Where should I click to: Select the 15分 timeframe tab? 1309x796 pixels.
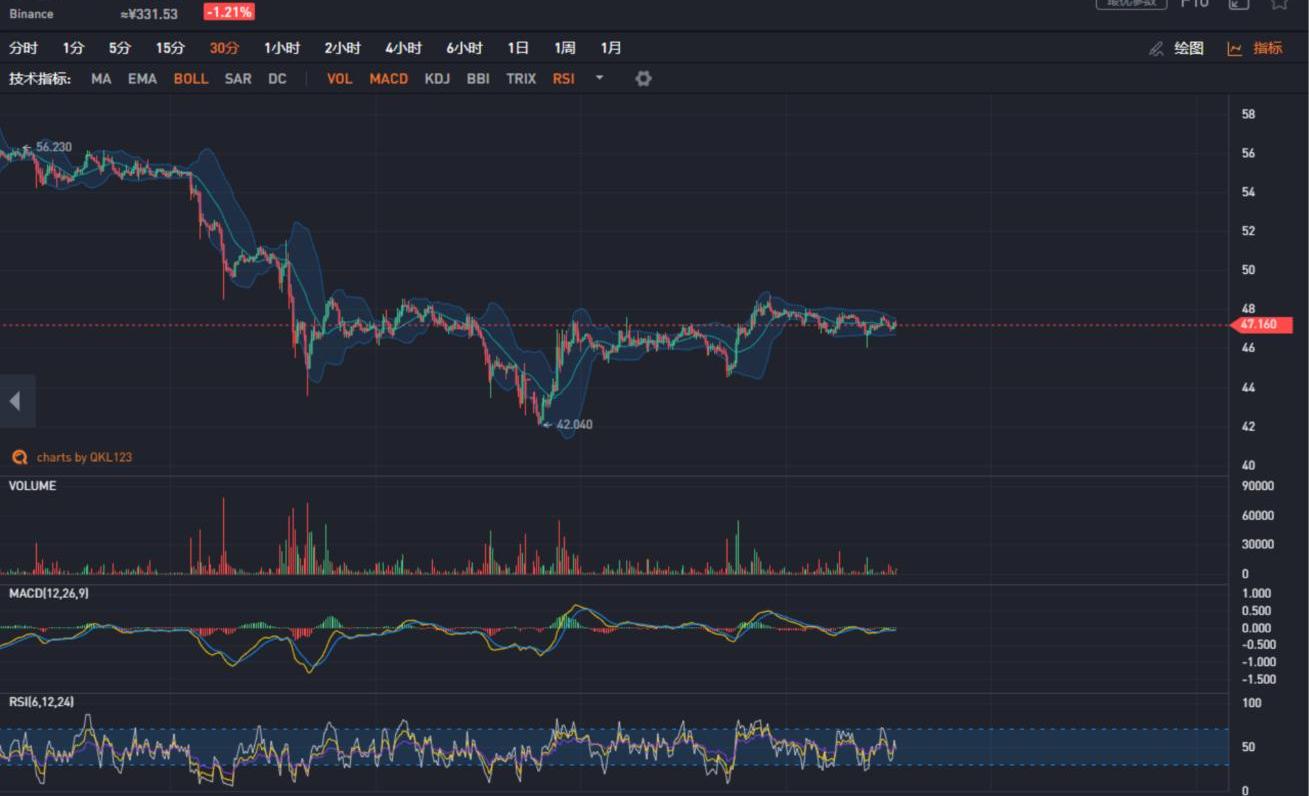[170, 48]
